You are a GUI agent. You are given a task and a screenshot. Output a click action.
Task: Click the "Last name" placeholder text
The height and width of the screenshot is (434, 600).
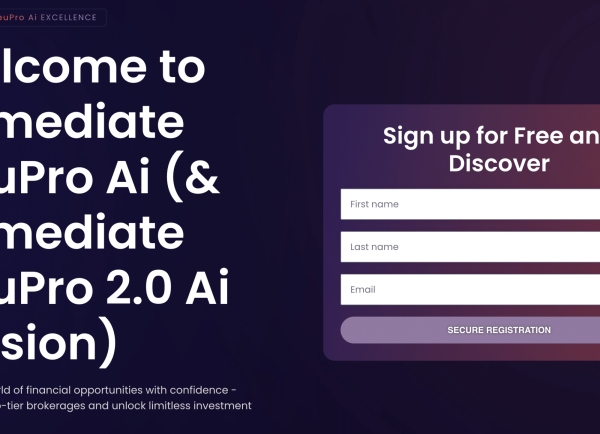tap(375, 247)
